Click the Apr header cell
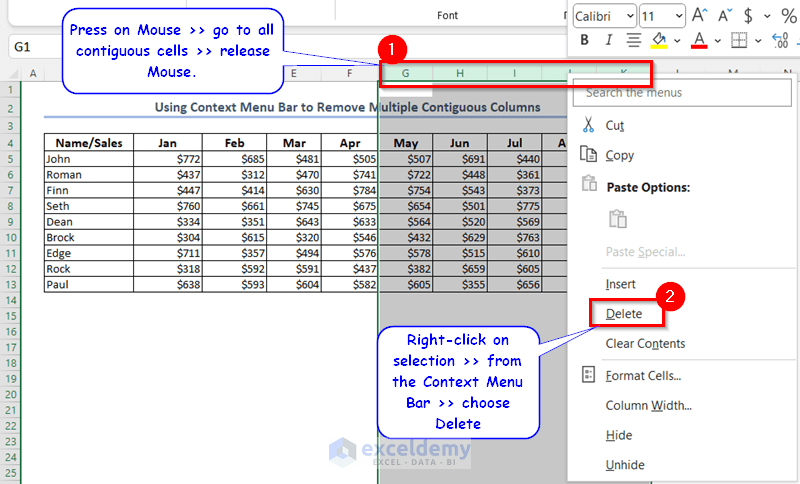This screenshot has width=800, height=484. coord(350,143)
